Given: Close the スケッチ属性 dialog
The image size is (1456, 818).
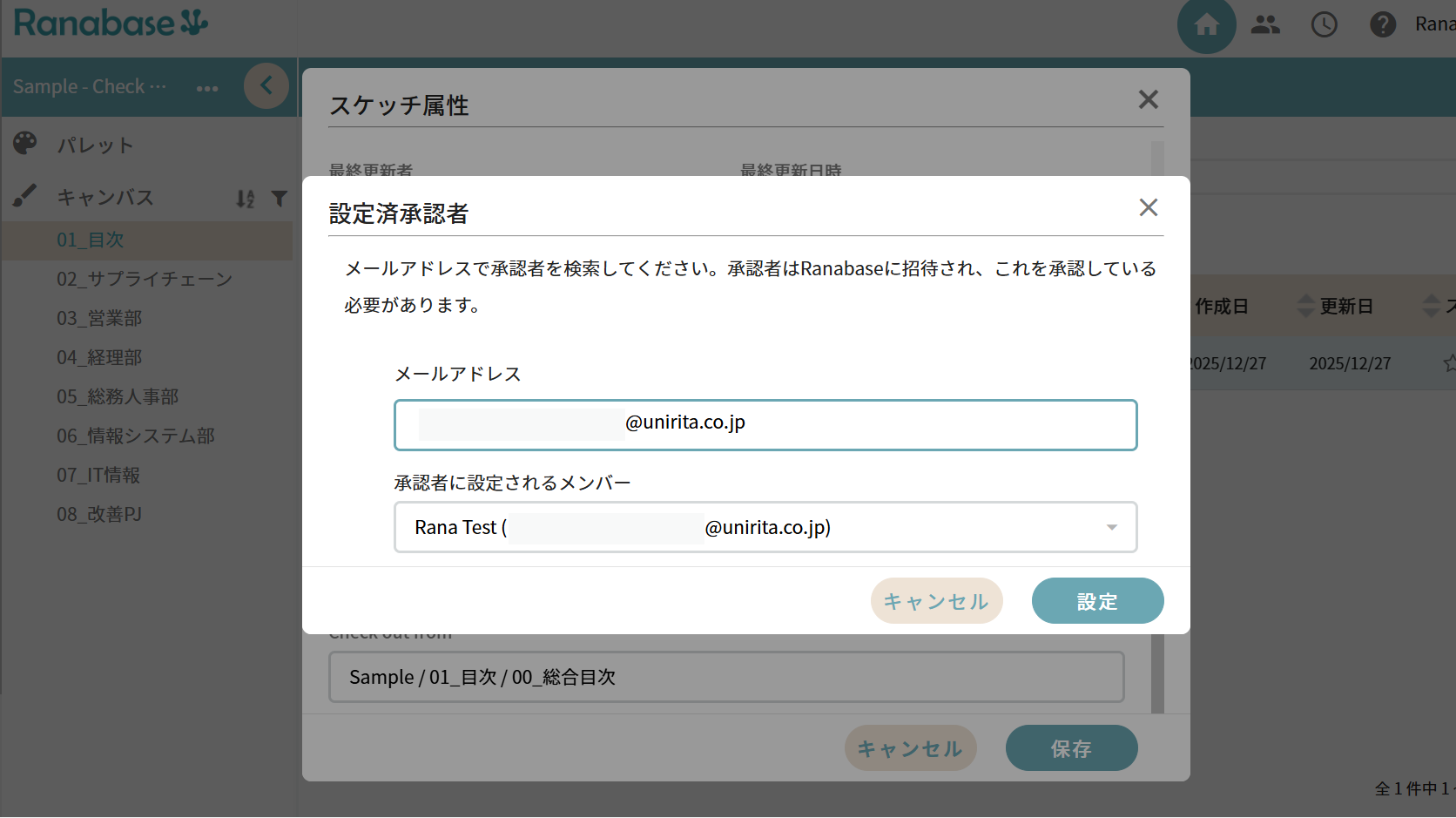Looking at the screenshot, I should tap(1148, 100).
